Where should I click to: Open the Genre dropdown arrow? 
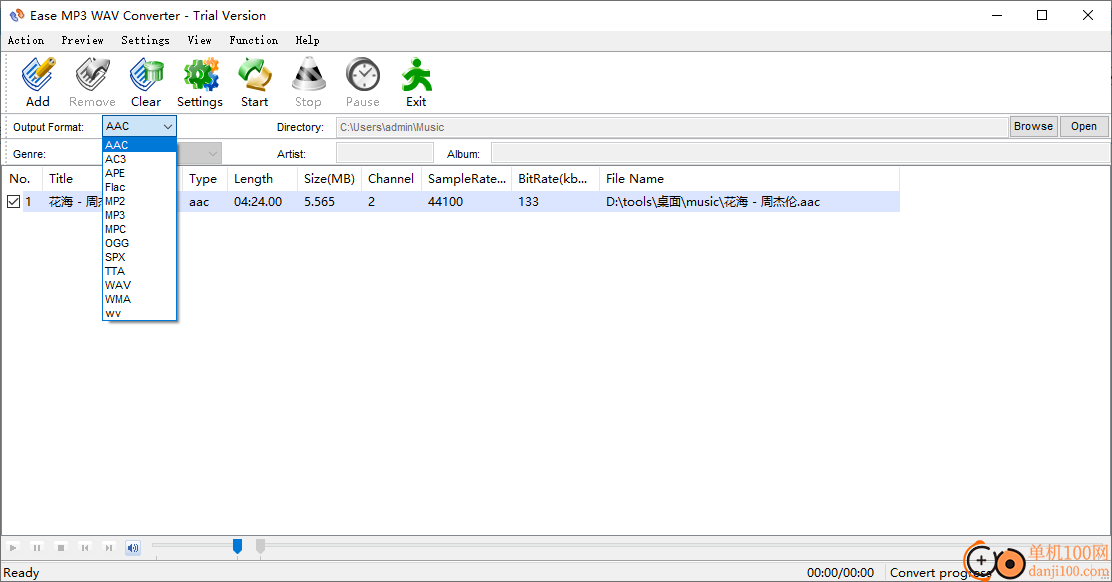tap(212, 153)
